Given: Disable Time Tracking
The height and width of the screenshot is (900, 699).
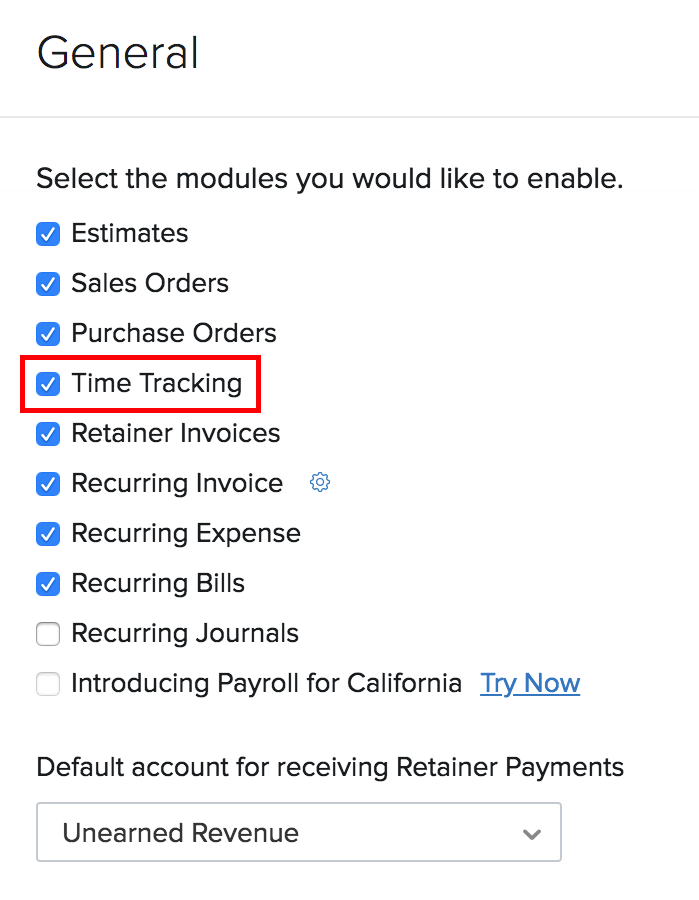Looking at the screenshot, I should 48,384.
